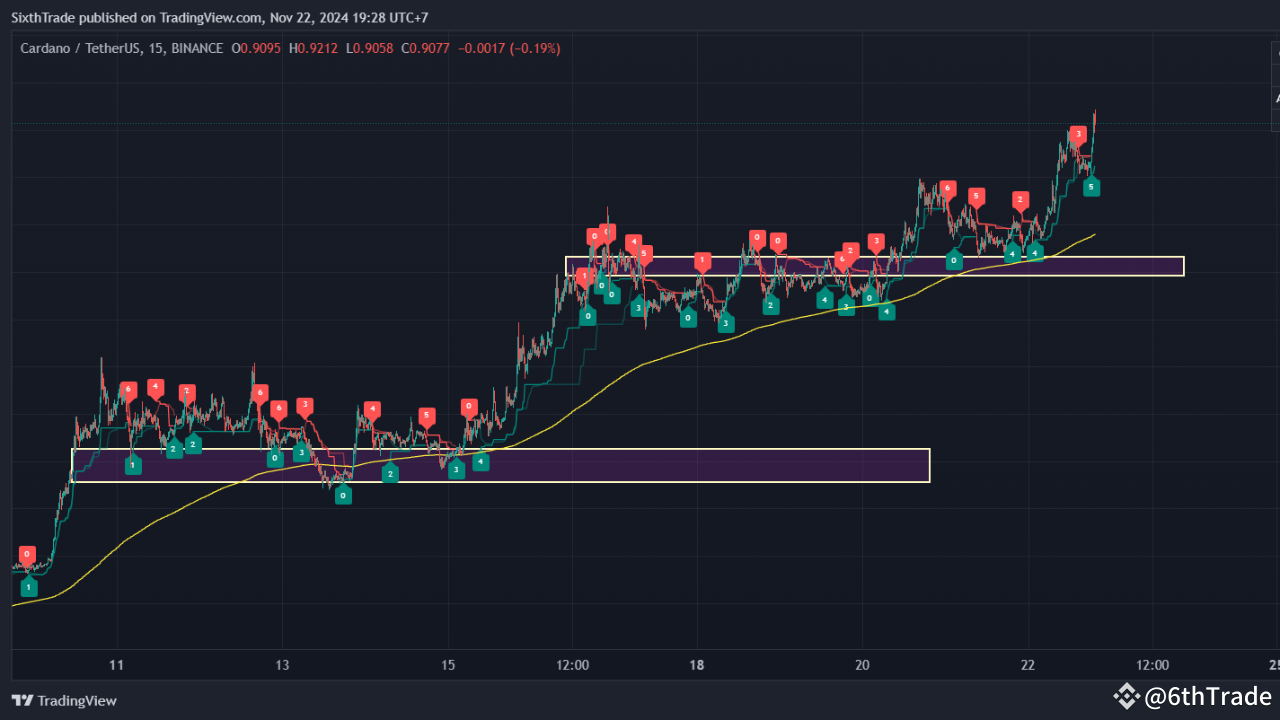Click the red sell marker labeled 6 near the top
Viewport: 1280px width, 720px height.
946,186
